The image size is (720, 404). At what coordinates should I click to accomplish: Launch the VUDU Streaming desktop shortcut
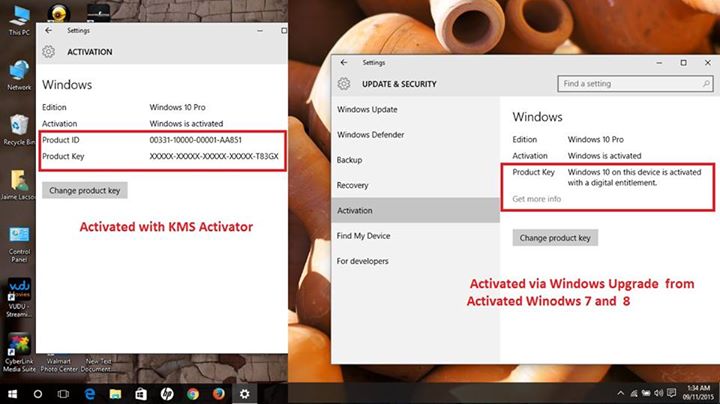[19, 297]
